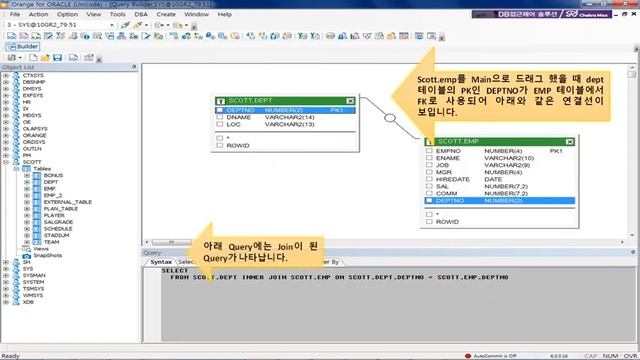Check the LOC column checkbox
Image resolution: width=640 pixels, height=360 pixels.
(220, 124)
